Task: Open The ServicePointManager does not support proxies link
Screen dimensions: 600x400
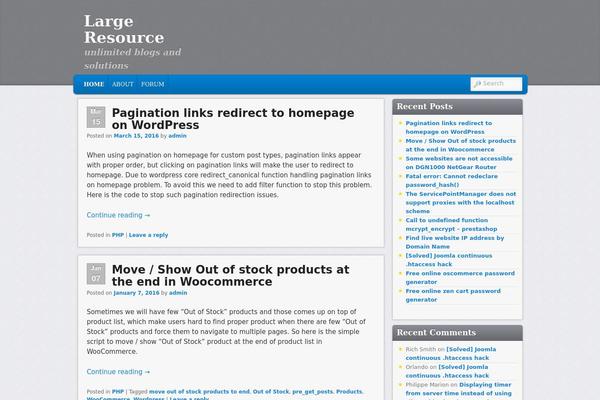Action: tap(461, 202)
